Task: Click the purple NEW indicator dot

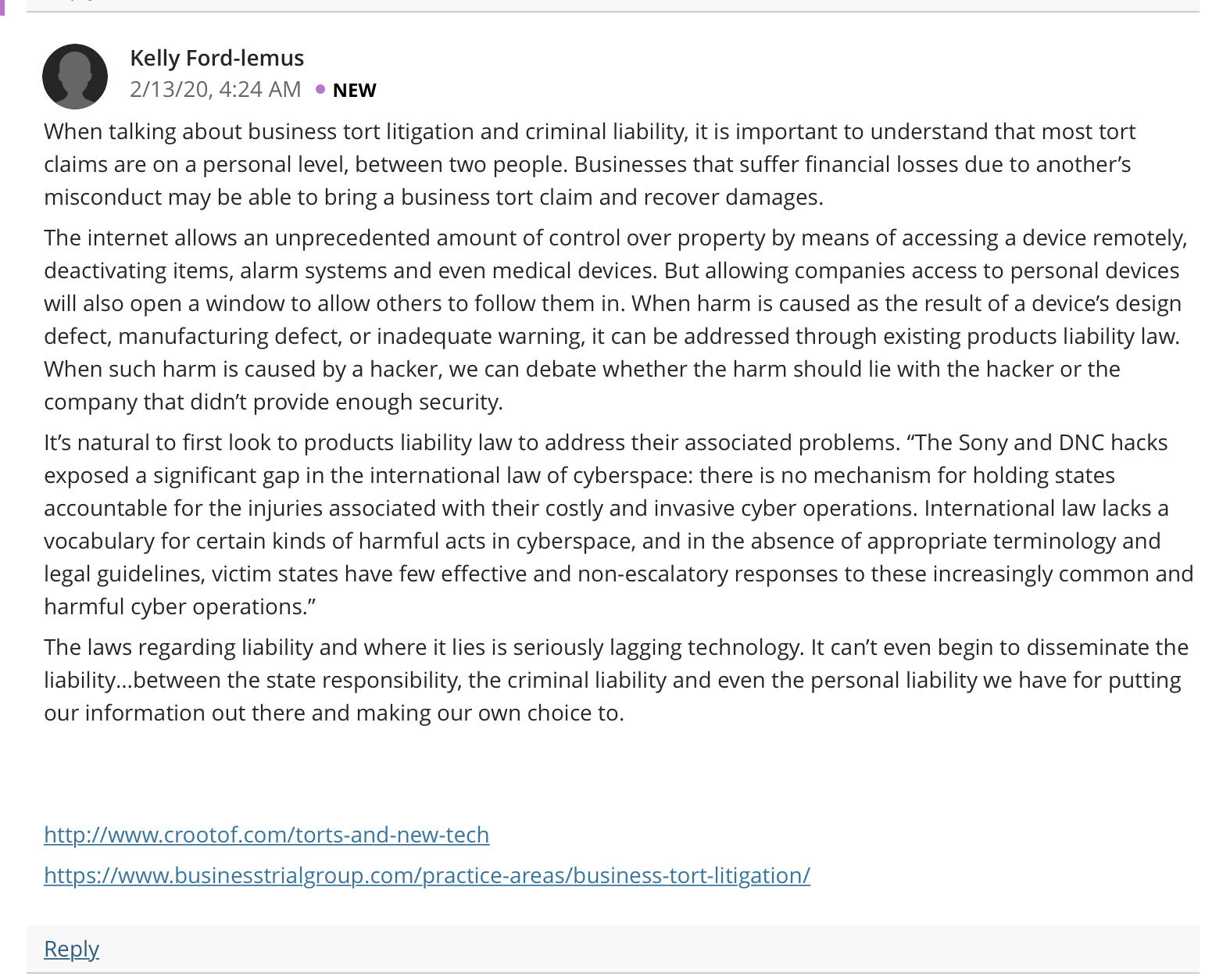Action: [320, 89]
